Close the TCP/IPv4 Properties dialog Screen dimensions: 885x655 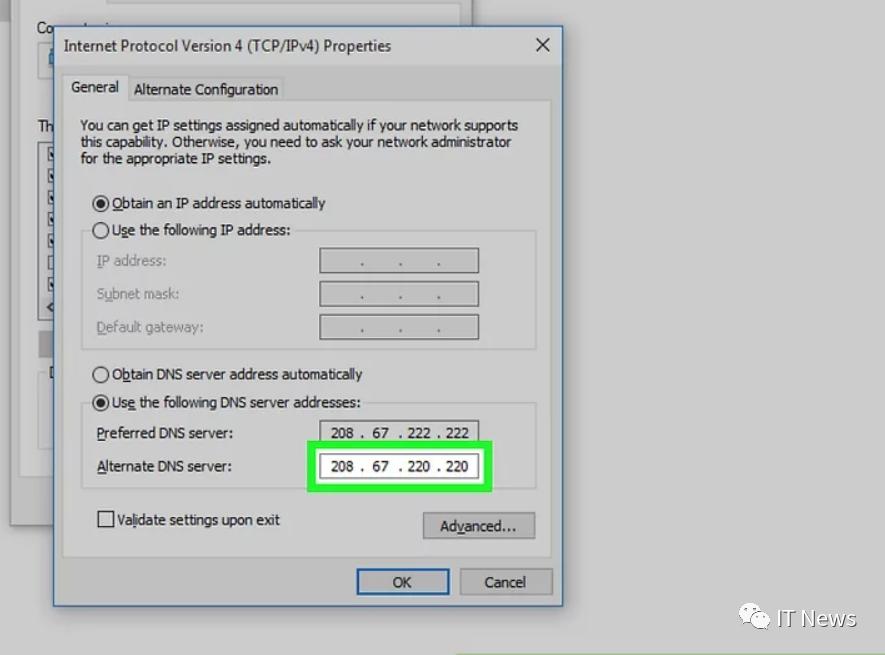542,45
